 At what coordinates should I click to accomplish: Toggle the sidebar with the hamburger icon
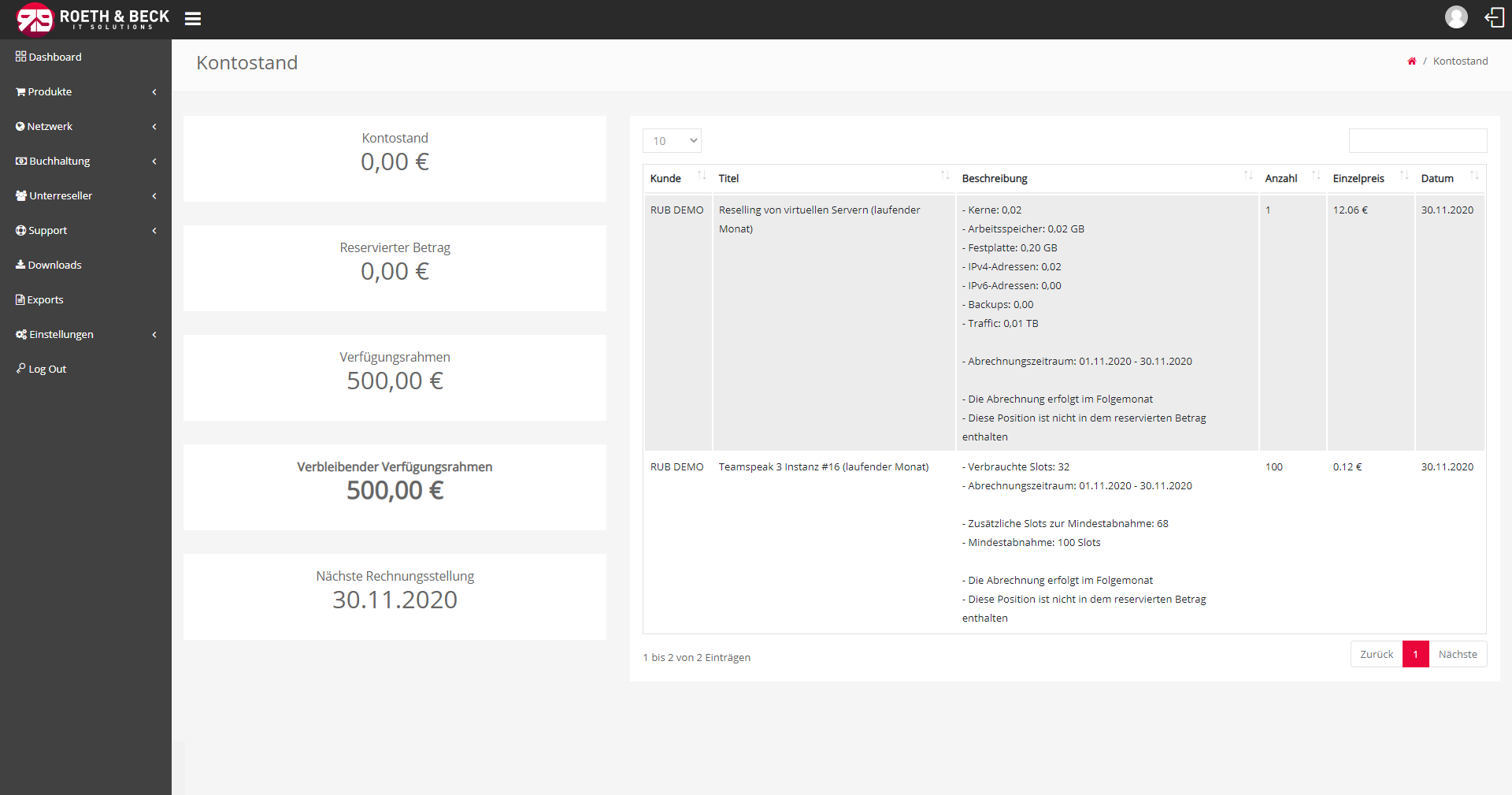[192, 18]
